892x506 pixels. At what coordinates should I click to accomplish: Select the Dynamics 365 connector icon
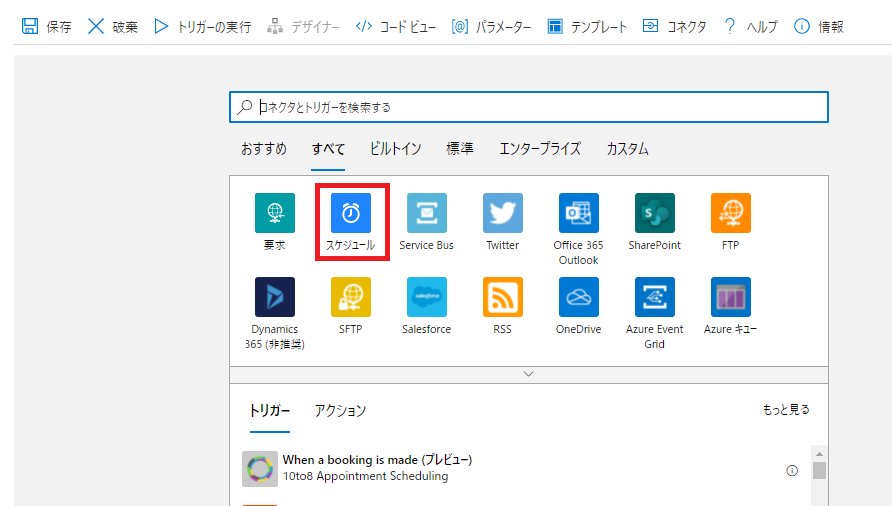click(275, 297)
